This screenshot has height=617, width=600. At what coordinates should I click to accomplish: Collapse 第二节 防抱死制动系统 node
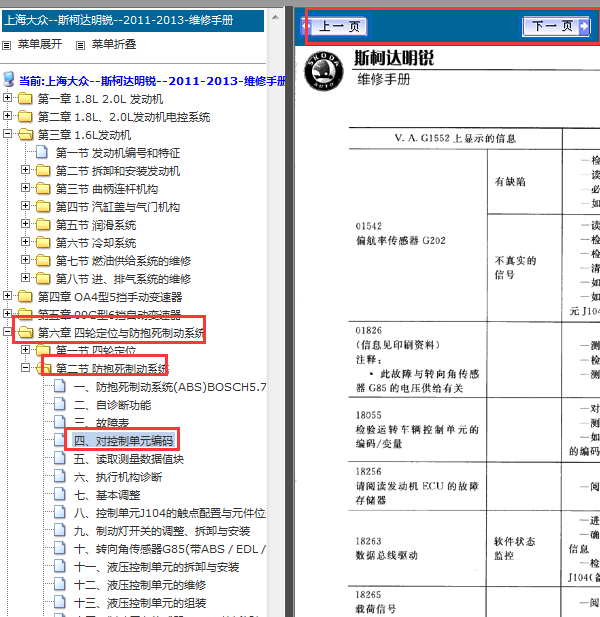[26, 368]
